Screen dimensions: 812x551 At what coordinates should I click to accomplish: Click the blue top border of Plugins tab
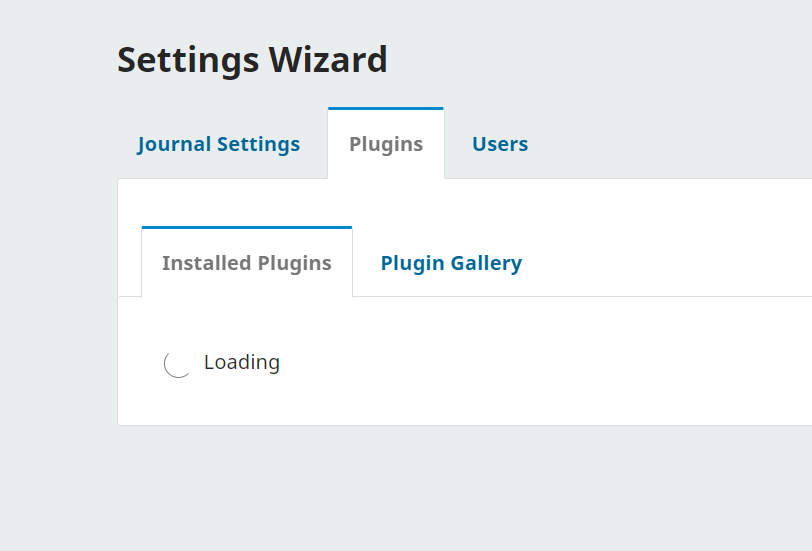tap(386, 108)
